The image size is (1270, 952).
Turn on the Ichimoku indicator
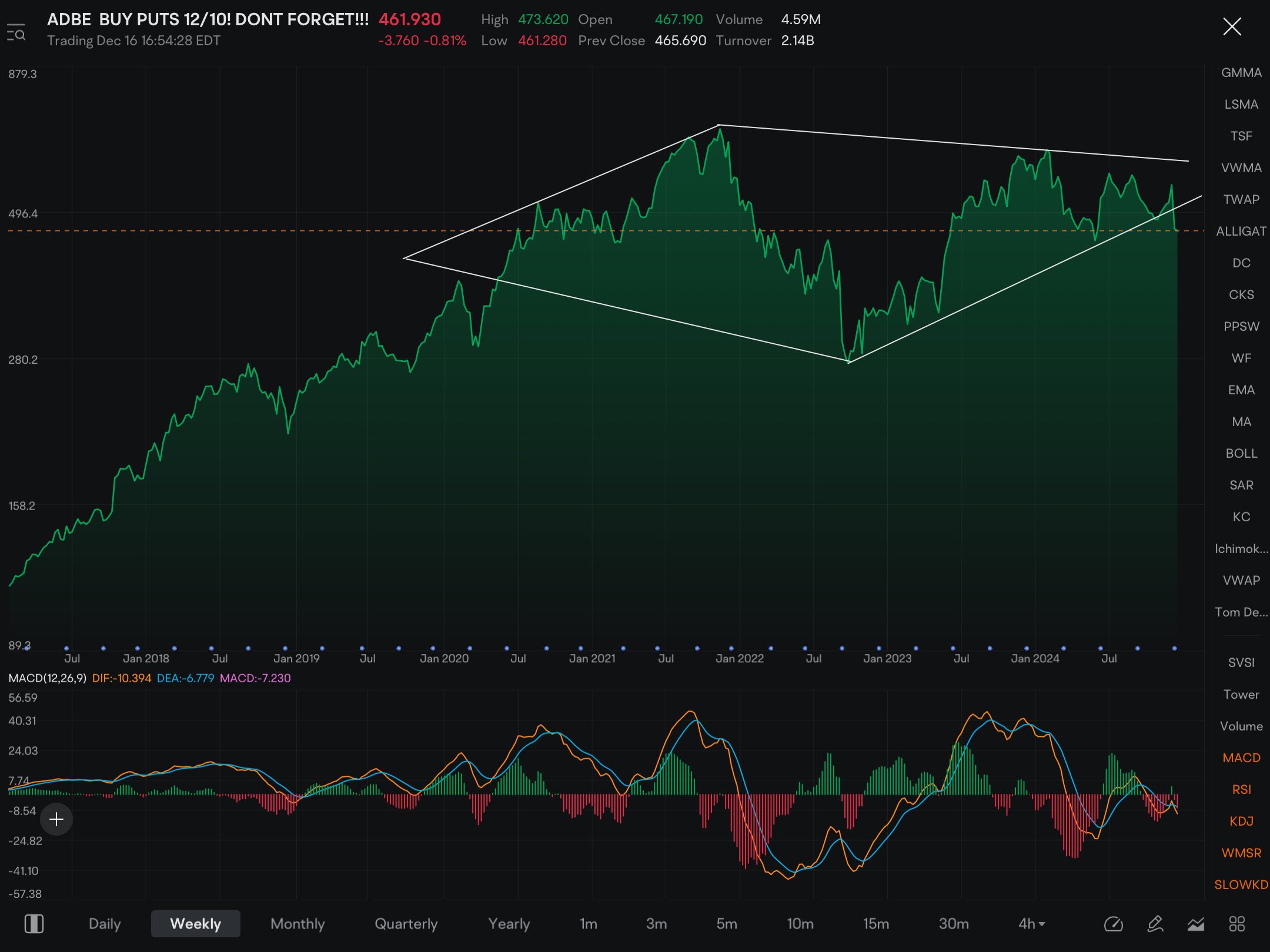[1241, 549]
